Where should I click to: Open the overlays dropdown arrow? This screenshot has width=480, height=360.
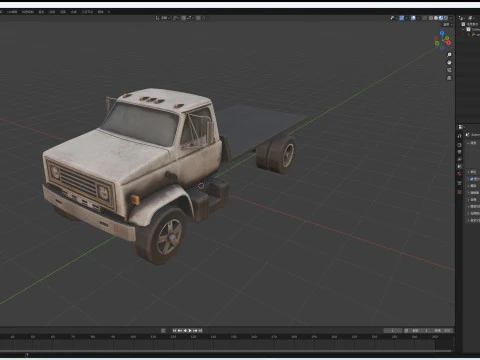pyautogui.click(x=418, y=18)
